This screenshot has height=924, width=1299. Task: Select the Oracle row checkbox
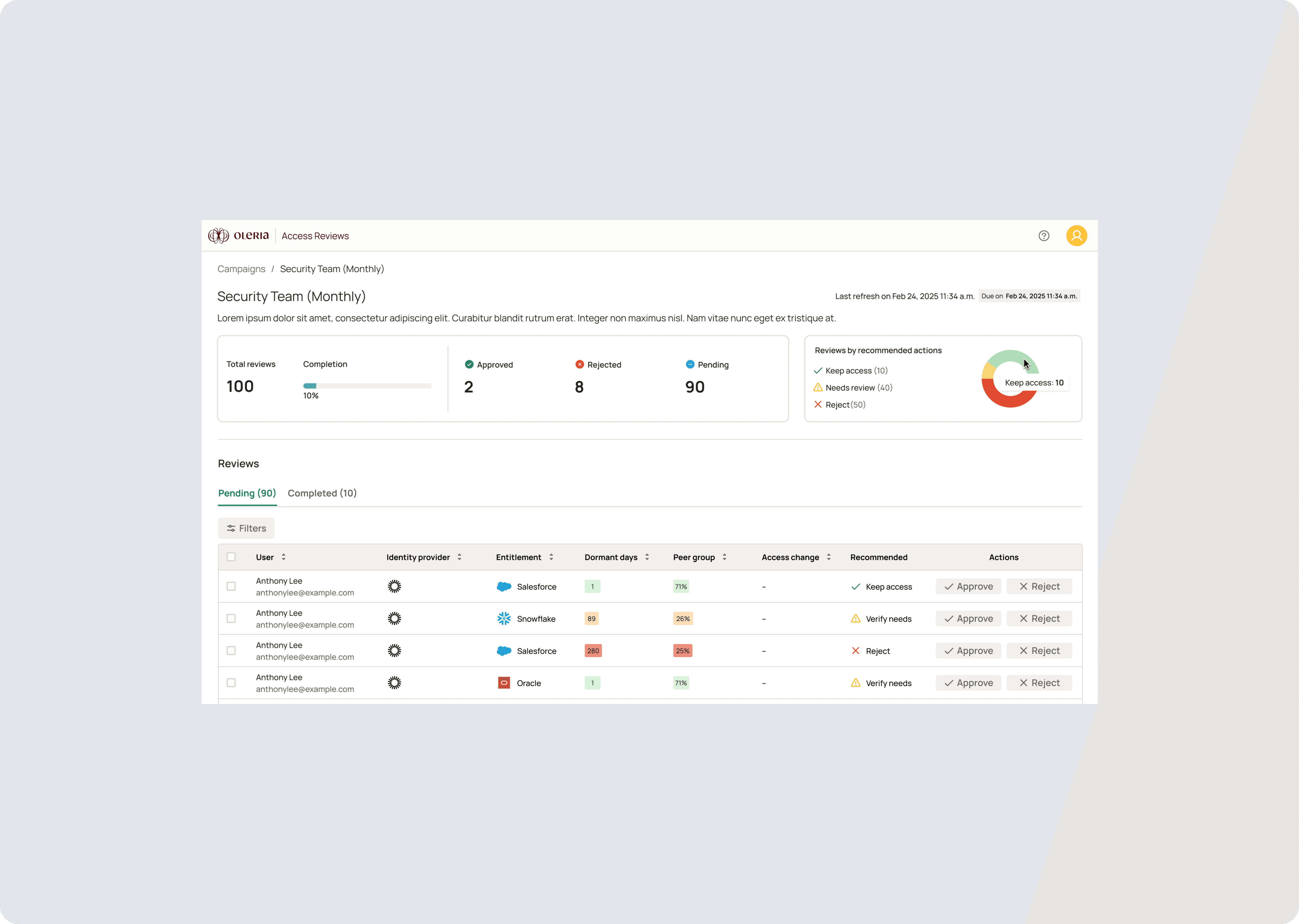pos(231,683)
